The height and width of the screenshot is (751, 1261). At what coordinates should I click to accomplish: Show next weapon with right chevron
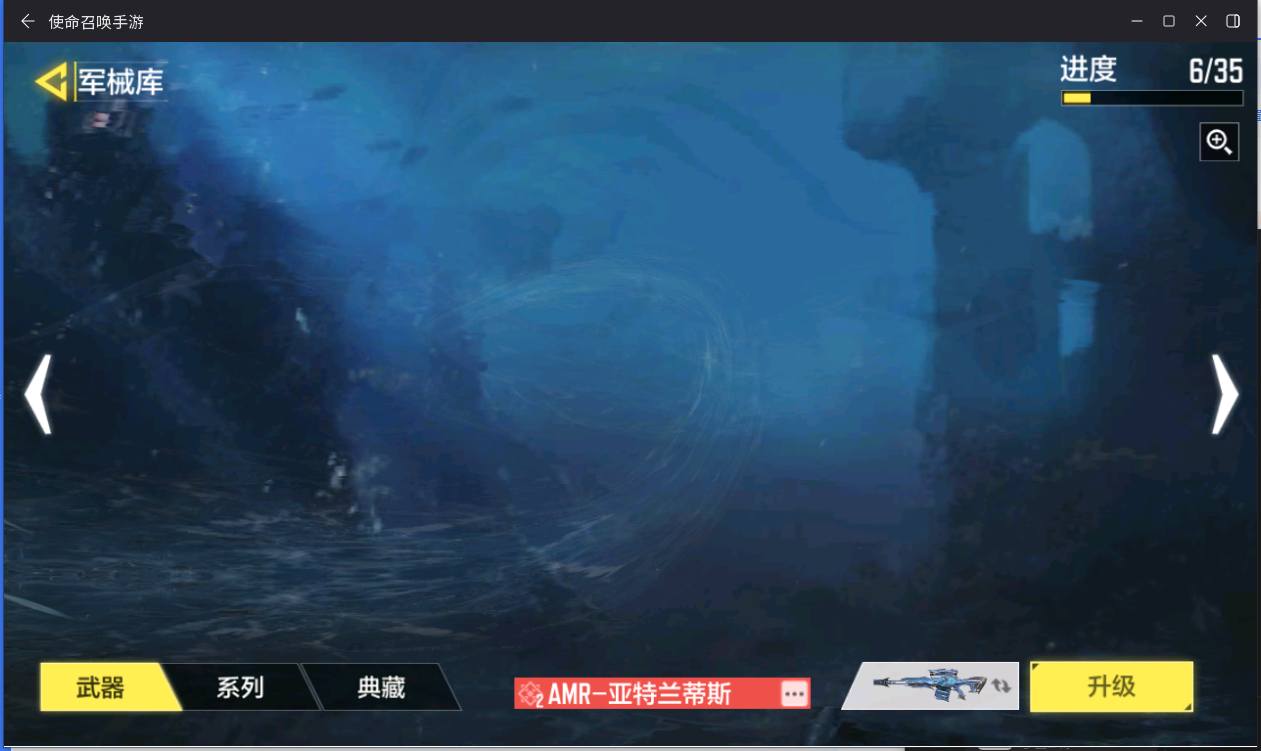click(x=1225, y=394)
